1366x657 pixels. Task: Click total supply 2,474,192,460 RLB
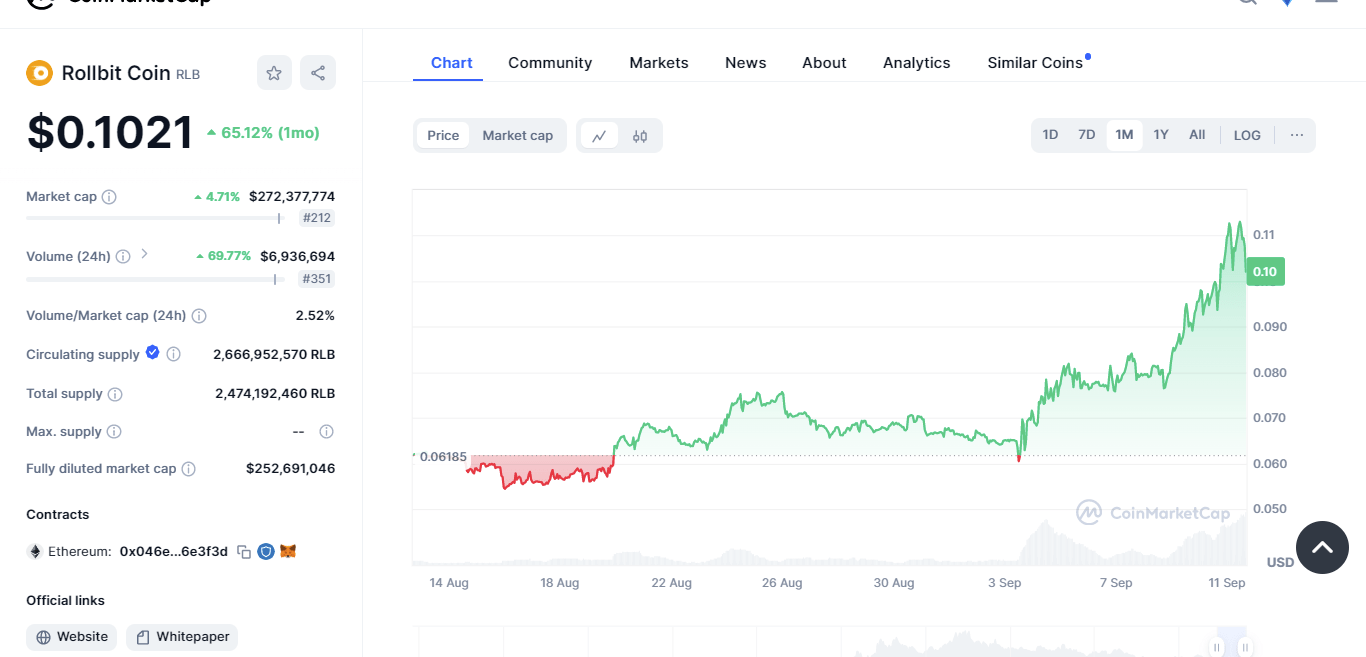tap(275, 394)
